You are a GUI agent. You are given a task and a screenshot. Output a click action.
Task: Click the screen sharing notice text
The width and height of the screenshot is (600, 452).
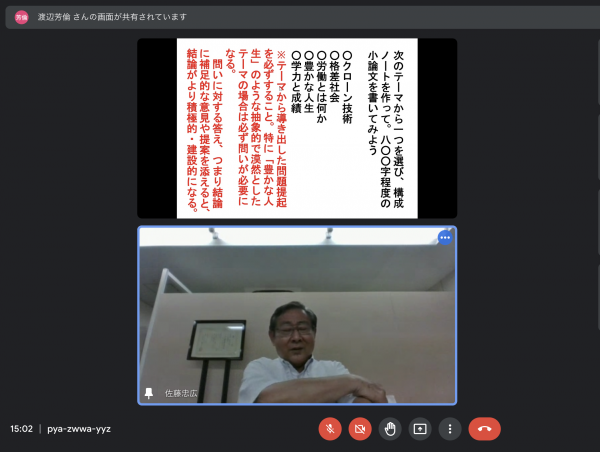pos(112,17)
